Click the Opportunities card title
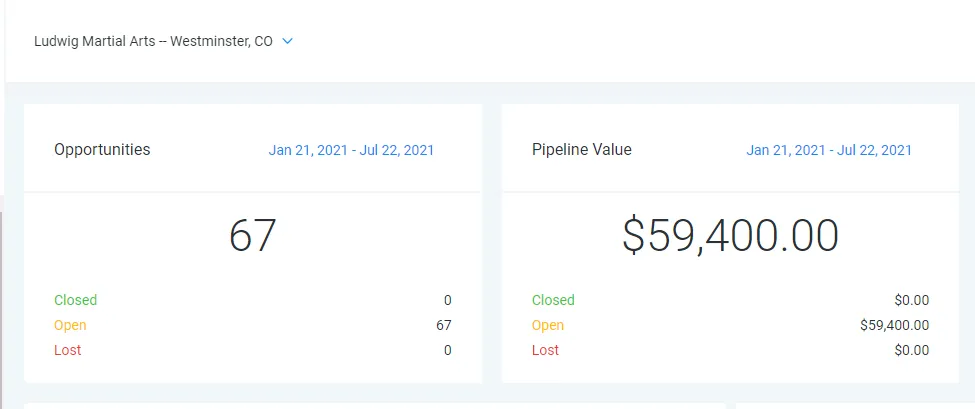 point(102,150)
